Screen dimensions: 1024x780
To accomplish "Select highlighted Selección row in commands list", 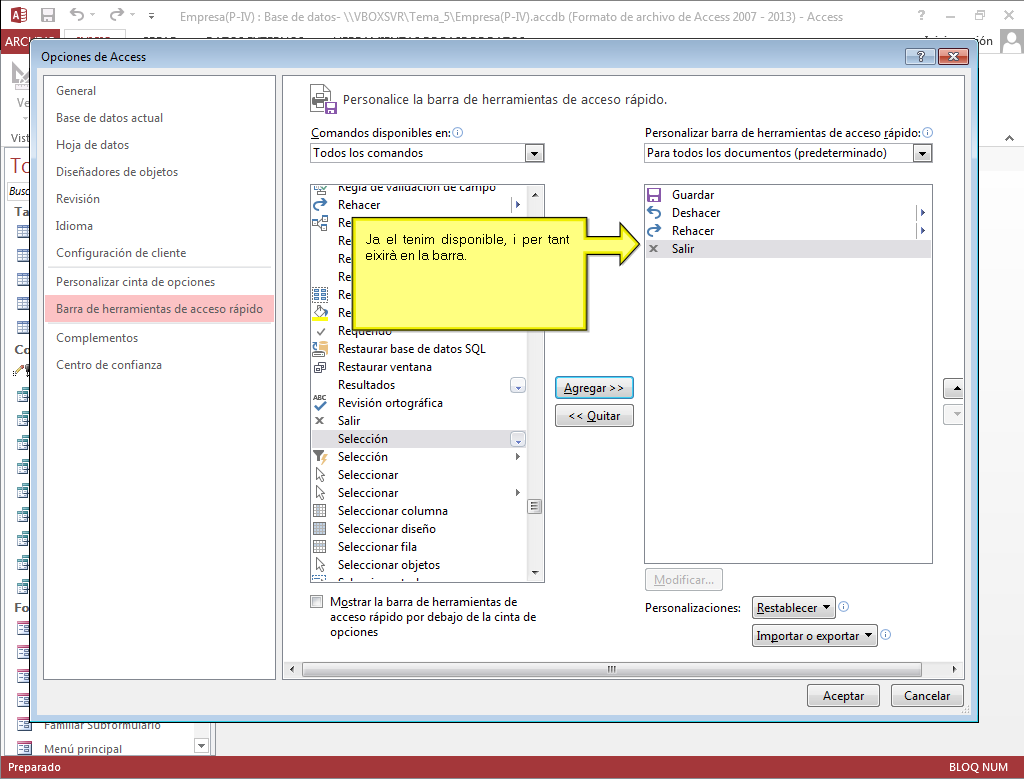I will 419,439.
